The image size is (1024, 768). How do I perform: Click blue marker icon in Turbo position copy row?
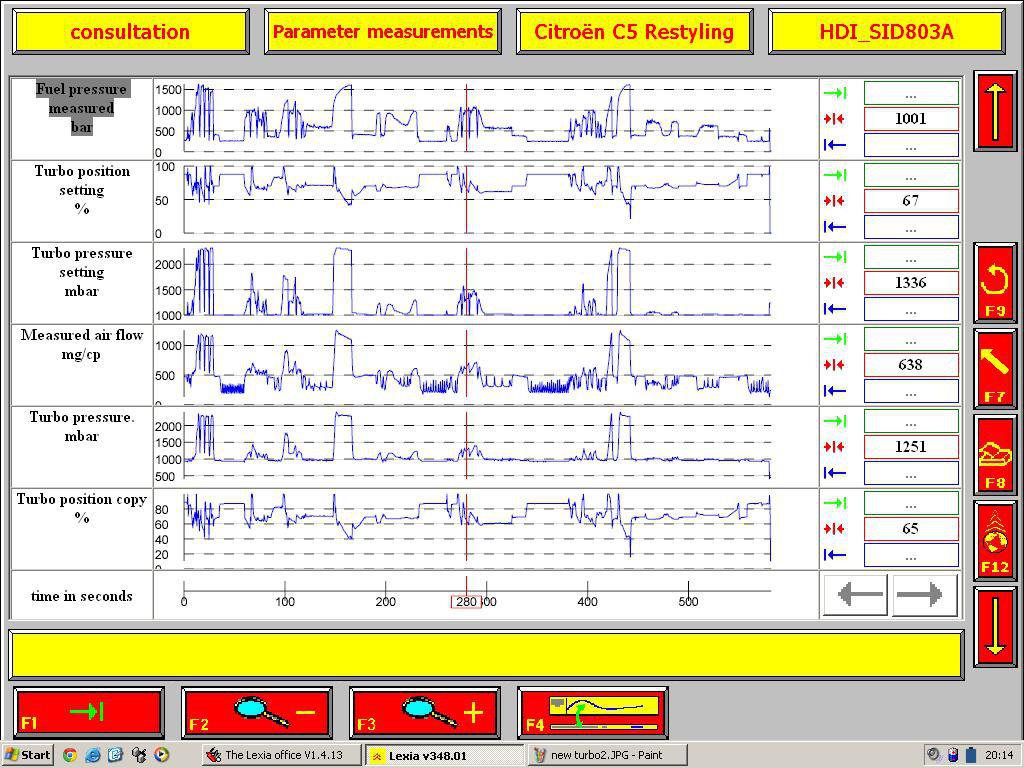[835, 555]
